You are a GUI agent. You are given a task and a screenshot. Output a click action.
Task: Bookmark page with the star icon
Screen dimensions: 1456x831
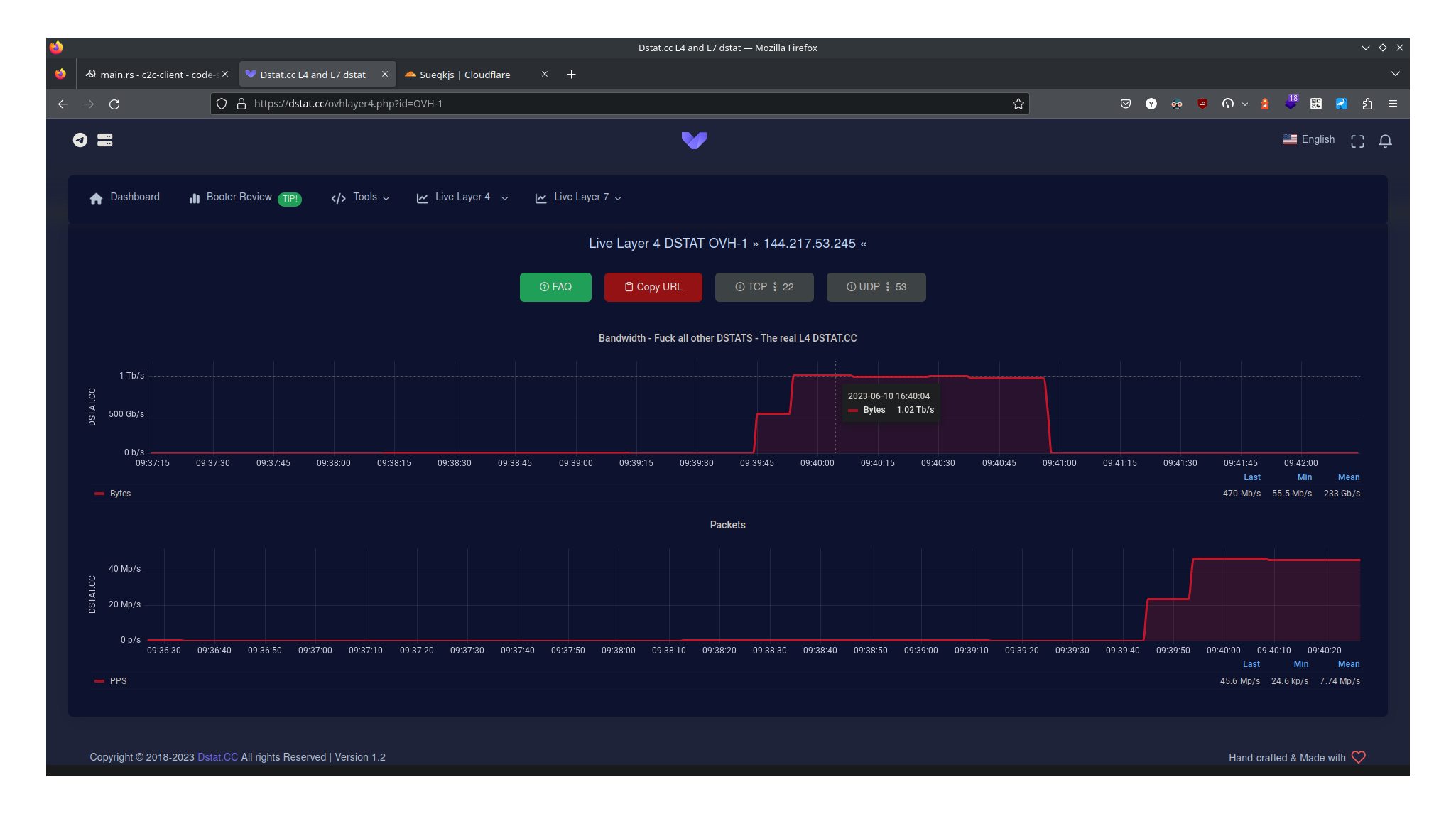pos(1018,104)
